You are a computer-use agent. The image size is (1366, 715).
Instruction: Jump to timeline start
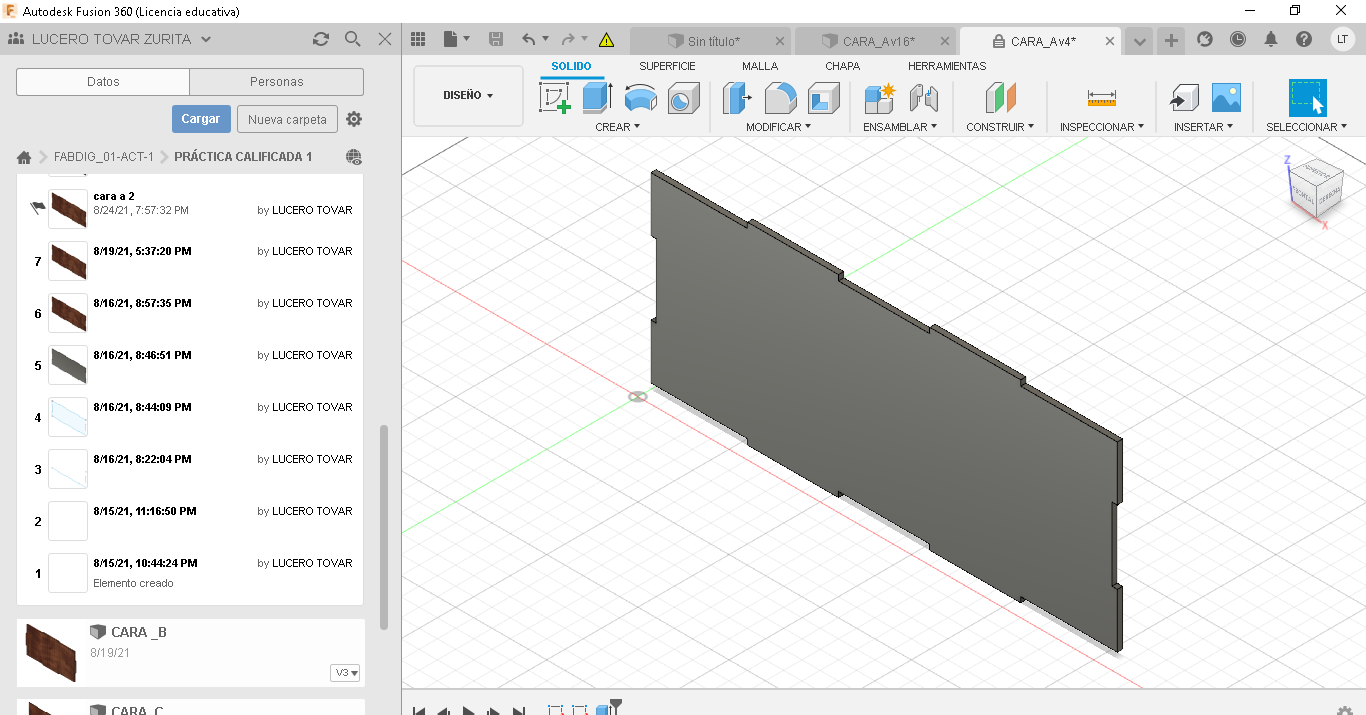point(419,711)
